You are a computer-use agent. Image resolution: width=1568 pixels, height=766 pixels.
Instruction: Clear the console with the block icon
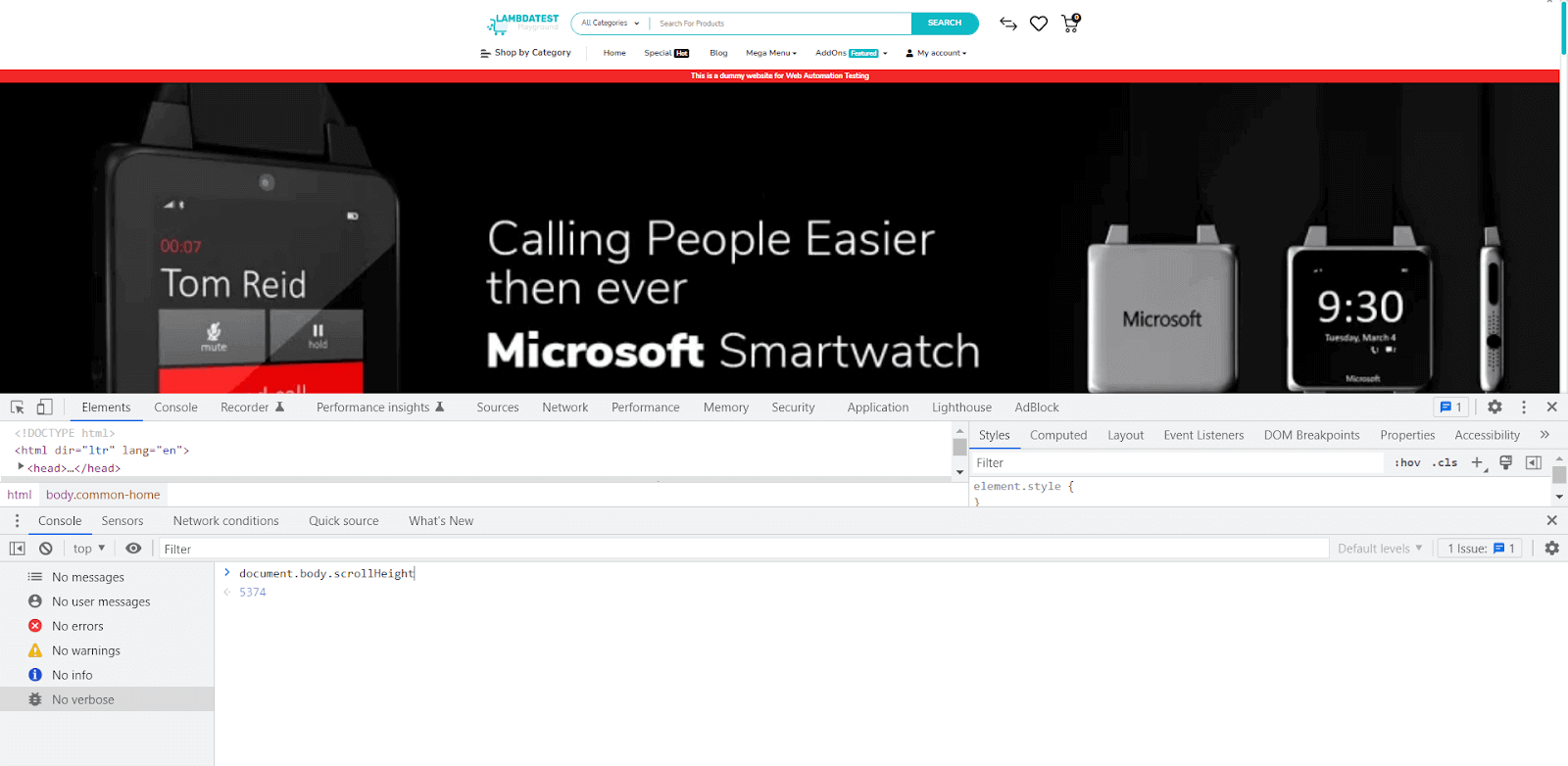46,549
